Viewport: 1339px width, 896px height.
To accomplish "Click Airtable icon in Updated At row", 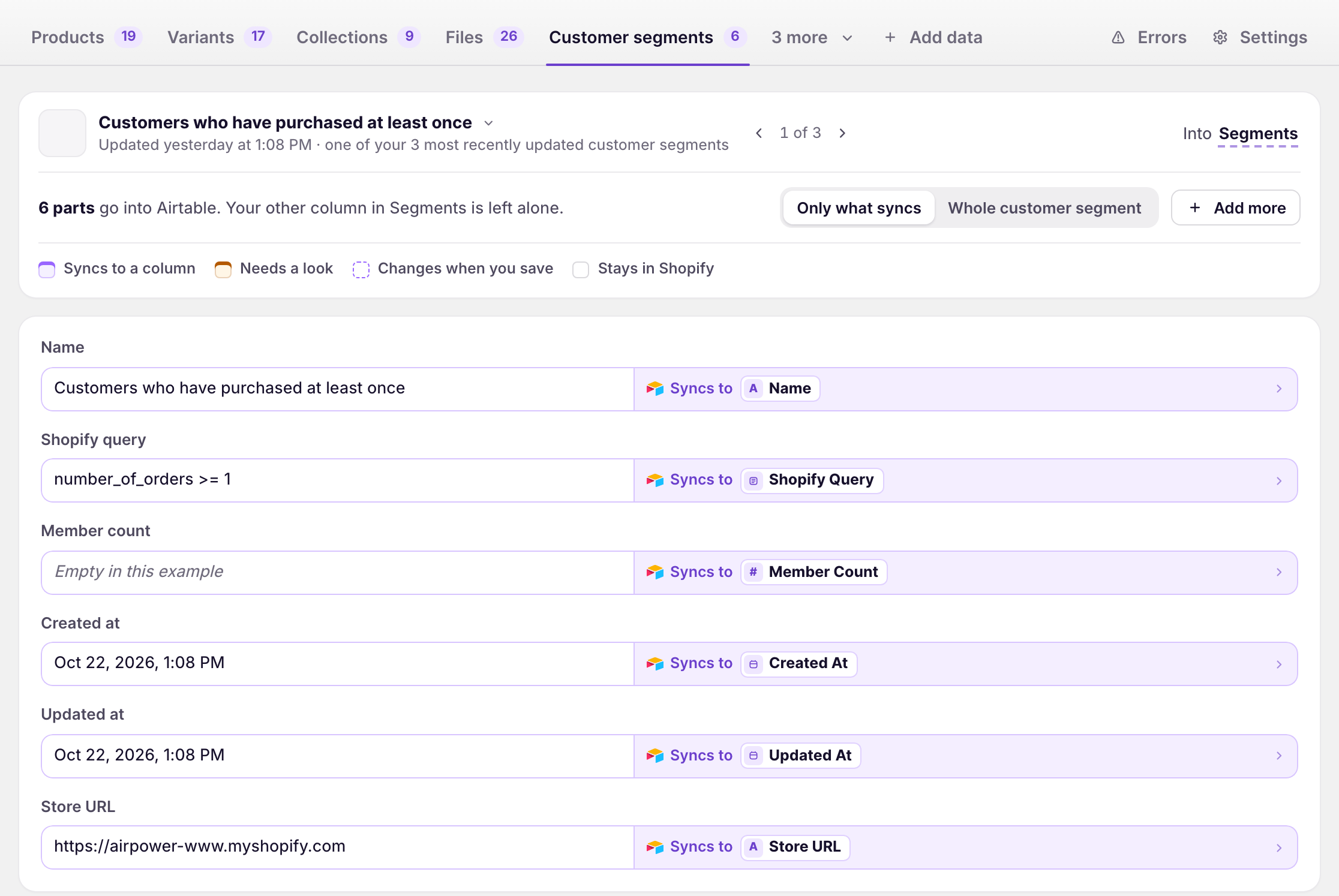I will point(655,756).
